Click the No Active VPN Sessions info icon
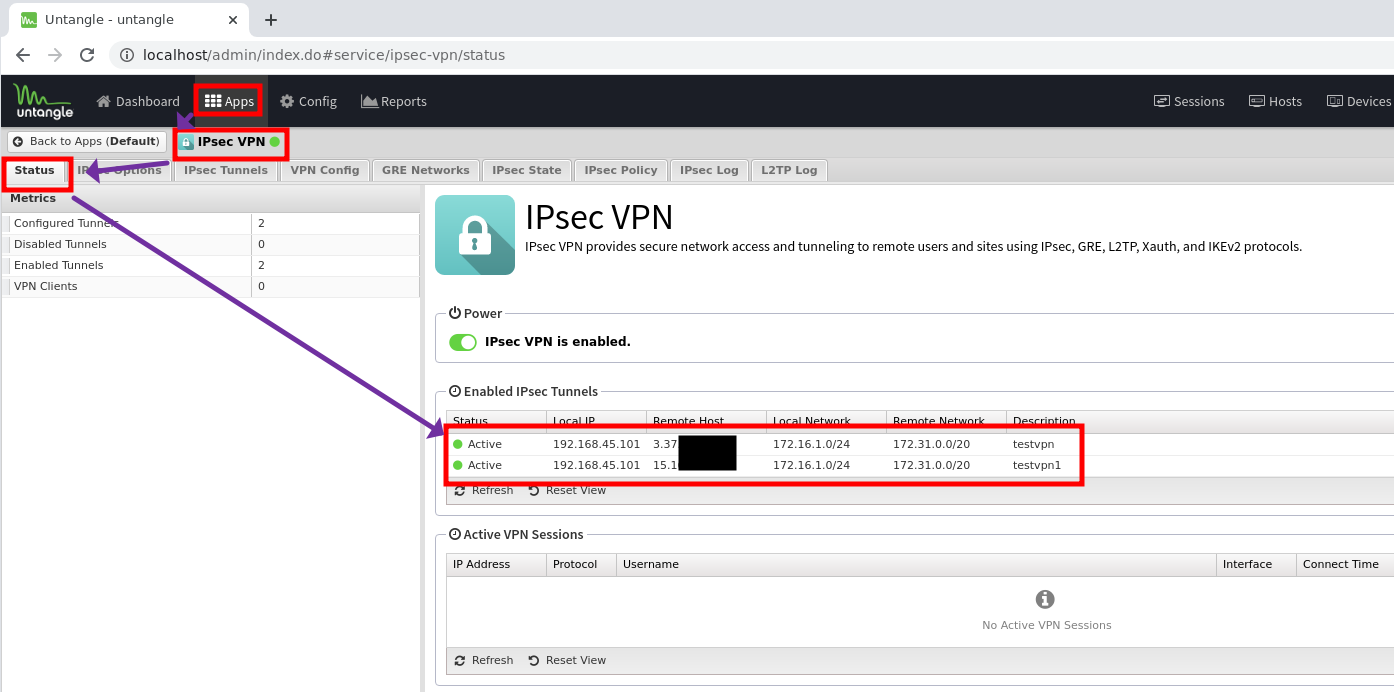The image size is (1394, 692). (1045, 599)
